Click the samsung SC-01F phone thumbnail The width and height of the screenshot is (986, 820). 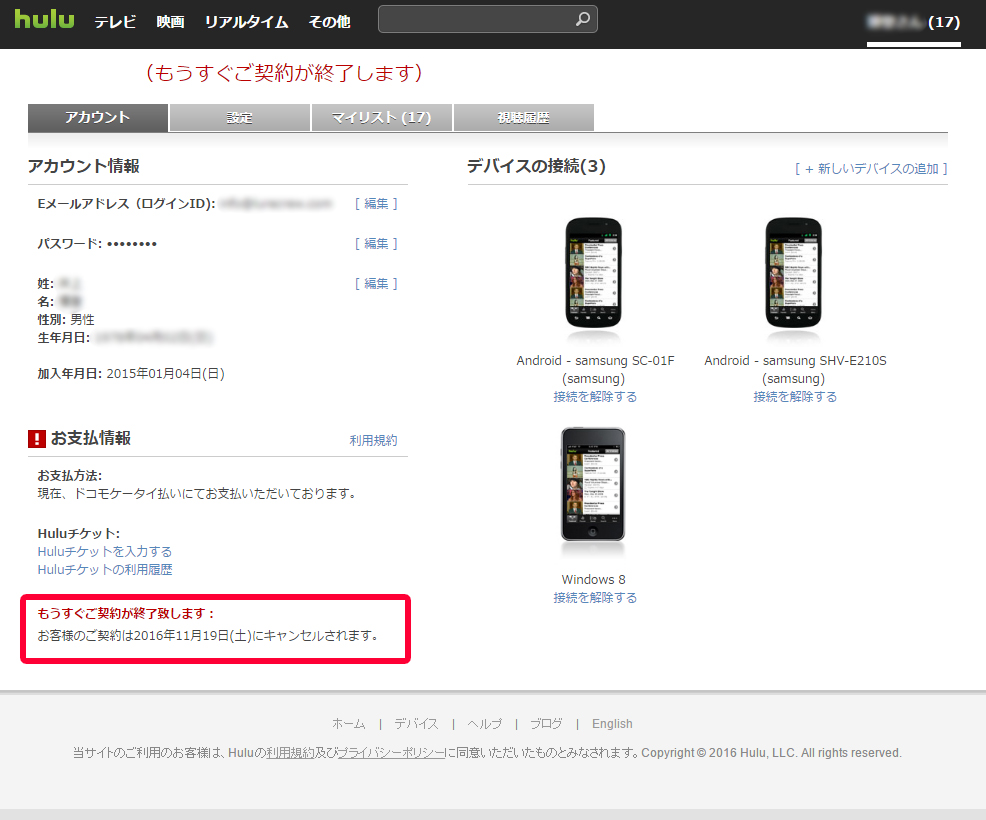pyautogui.click(x=594, y=272)
